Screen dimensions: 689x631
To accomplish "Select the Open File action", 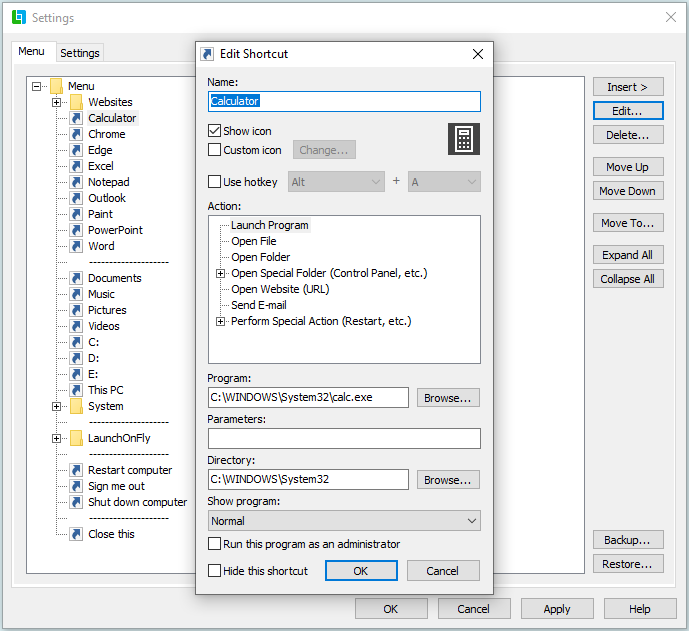I will (254, 241).
